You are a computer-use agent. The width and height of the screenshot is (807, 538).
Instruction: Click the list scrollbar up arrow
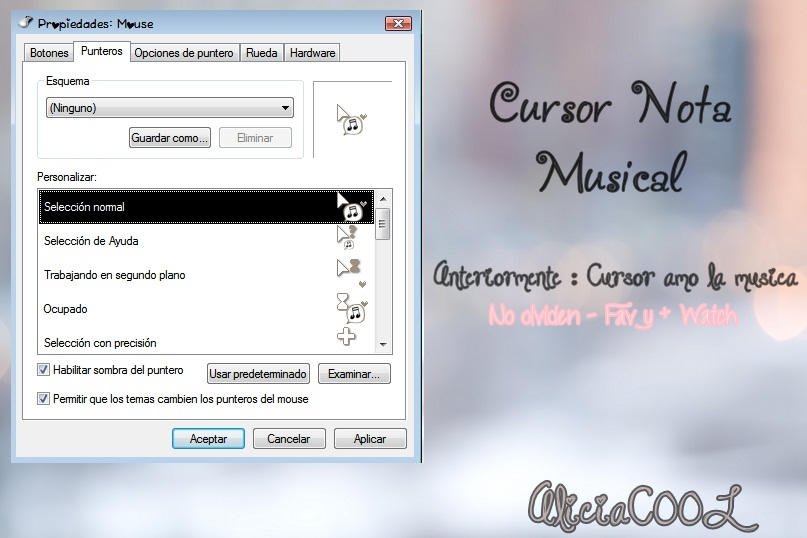[383, 198]
